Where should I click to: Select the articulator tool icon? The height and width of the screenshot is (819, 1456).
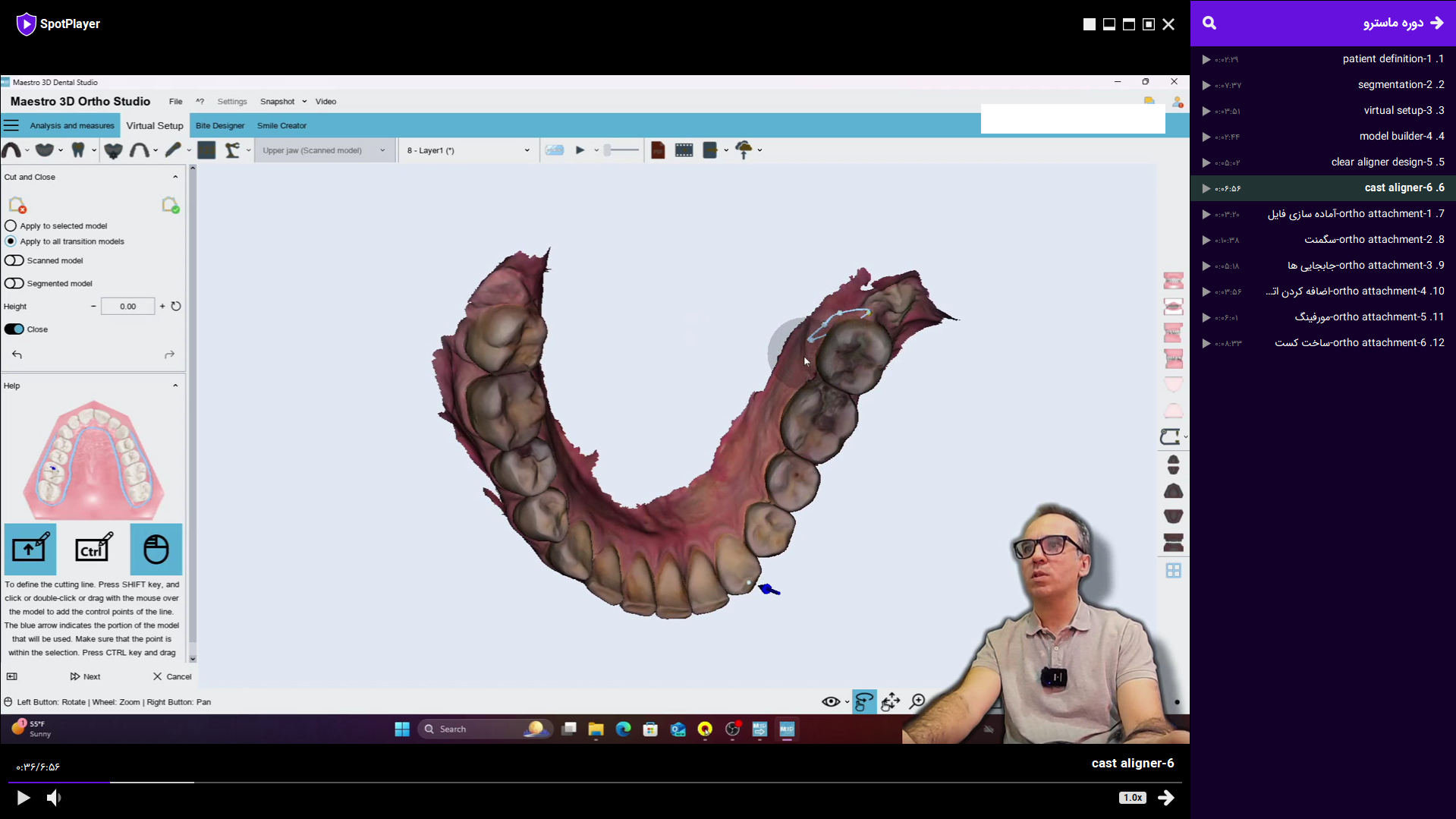pyautogui.click(x=232, y=150)
